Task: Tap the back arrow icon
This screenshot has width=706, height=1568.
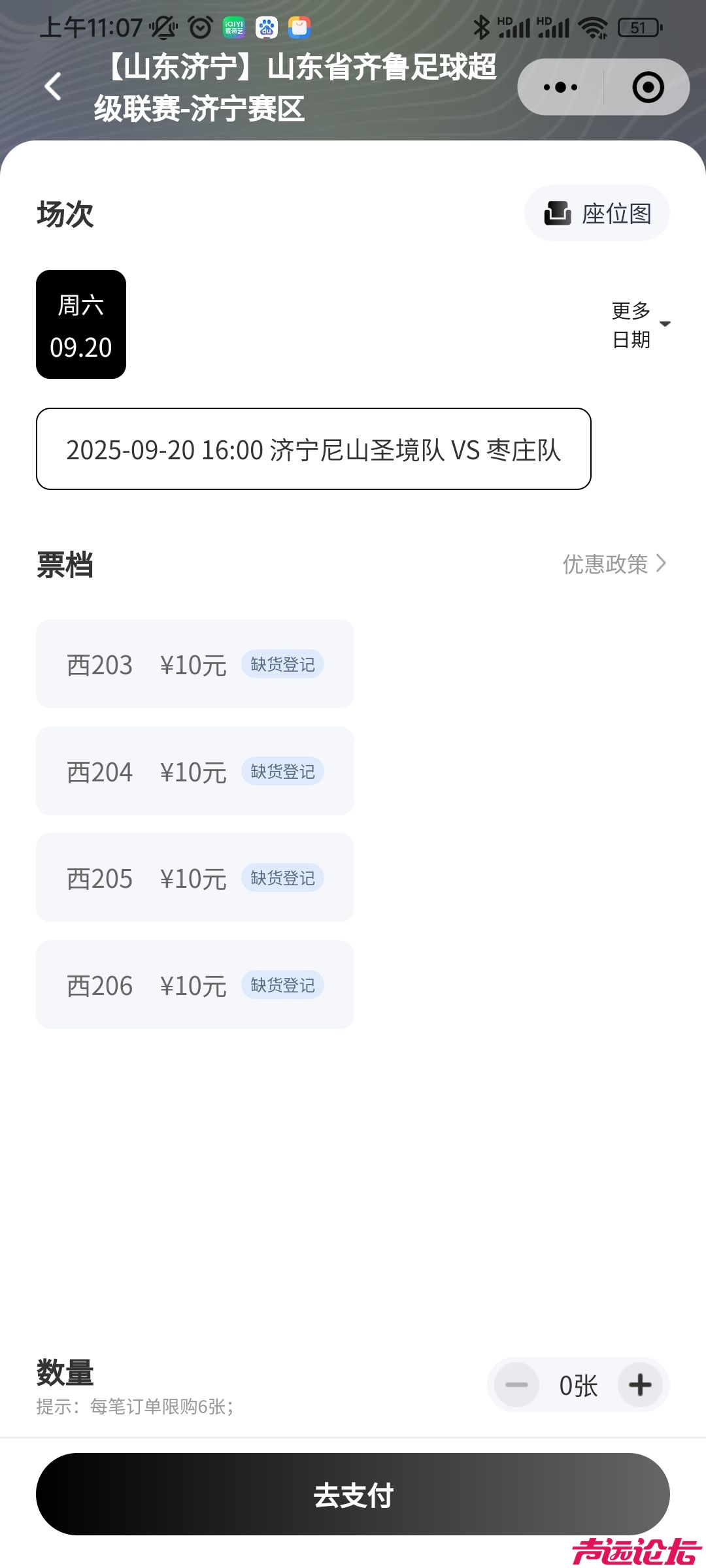Action: click(53, 87)
